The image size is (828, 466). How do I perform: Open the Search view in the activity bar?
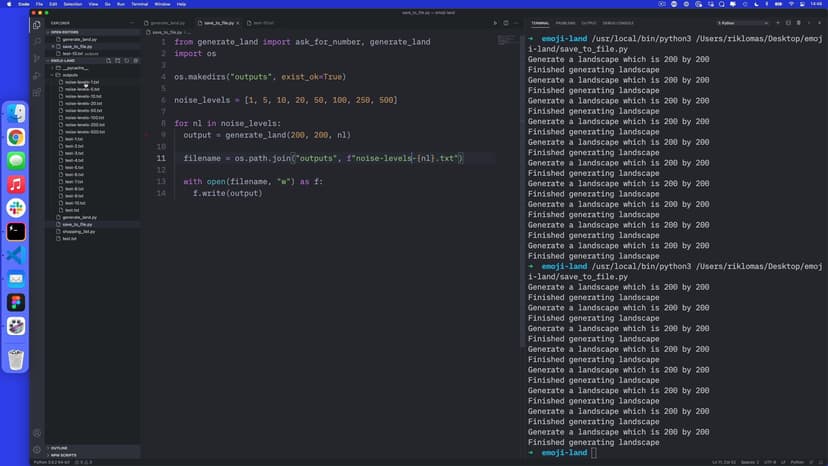[37, 41]
